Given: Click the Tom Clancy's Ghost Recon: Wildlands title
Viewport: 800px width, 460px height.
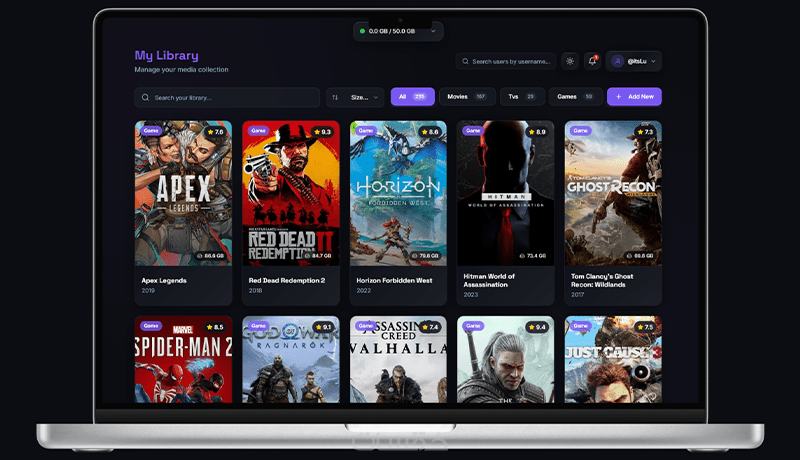Looking at the screenshot, I should 602,280.
